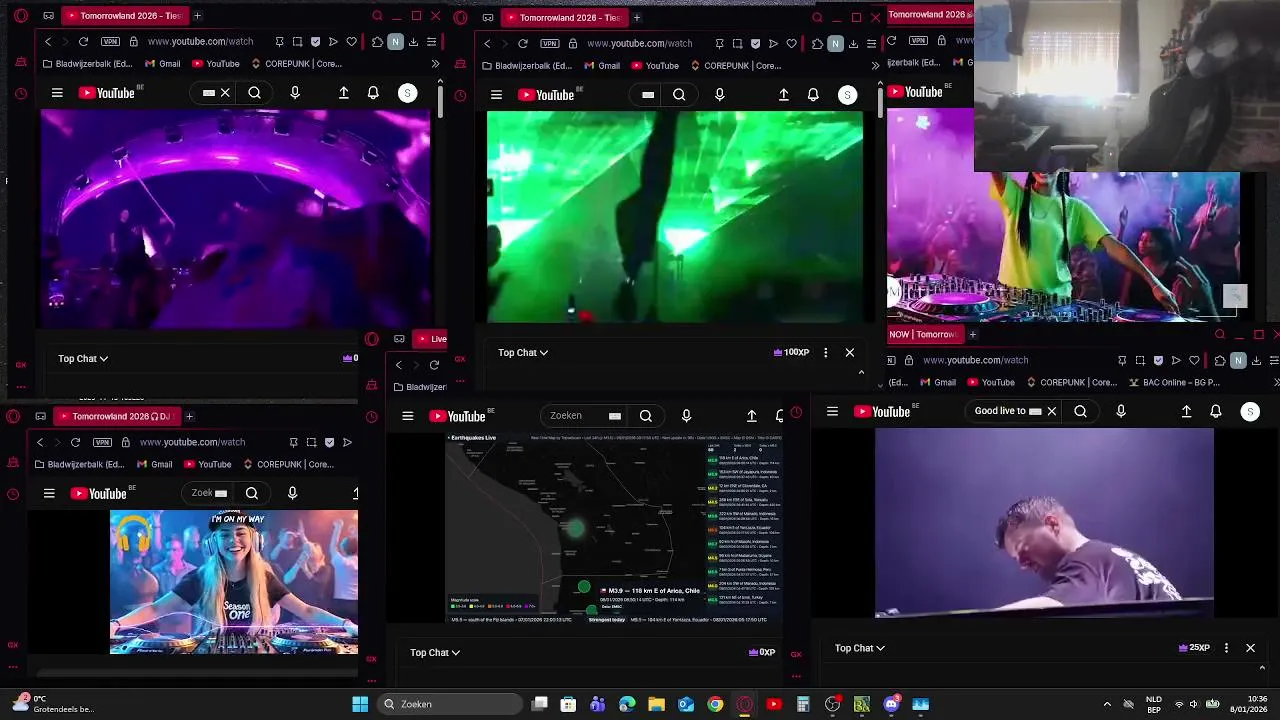Take a snapshot in top-left window toolbar
1280x720 pixels.
(297, 42)
